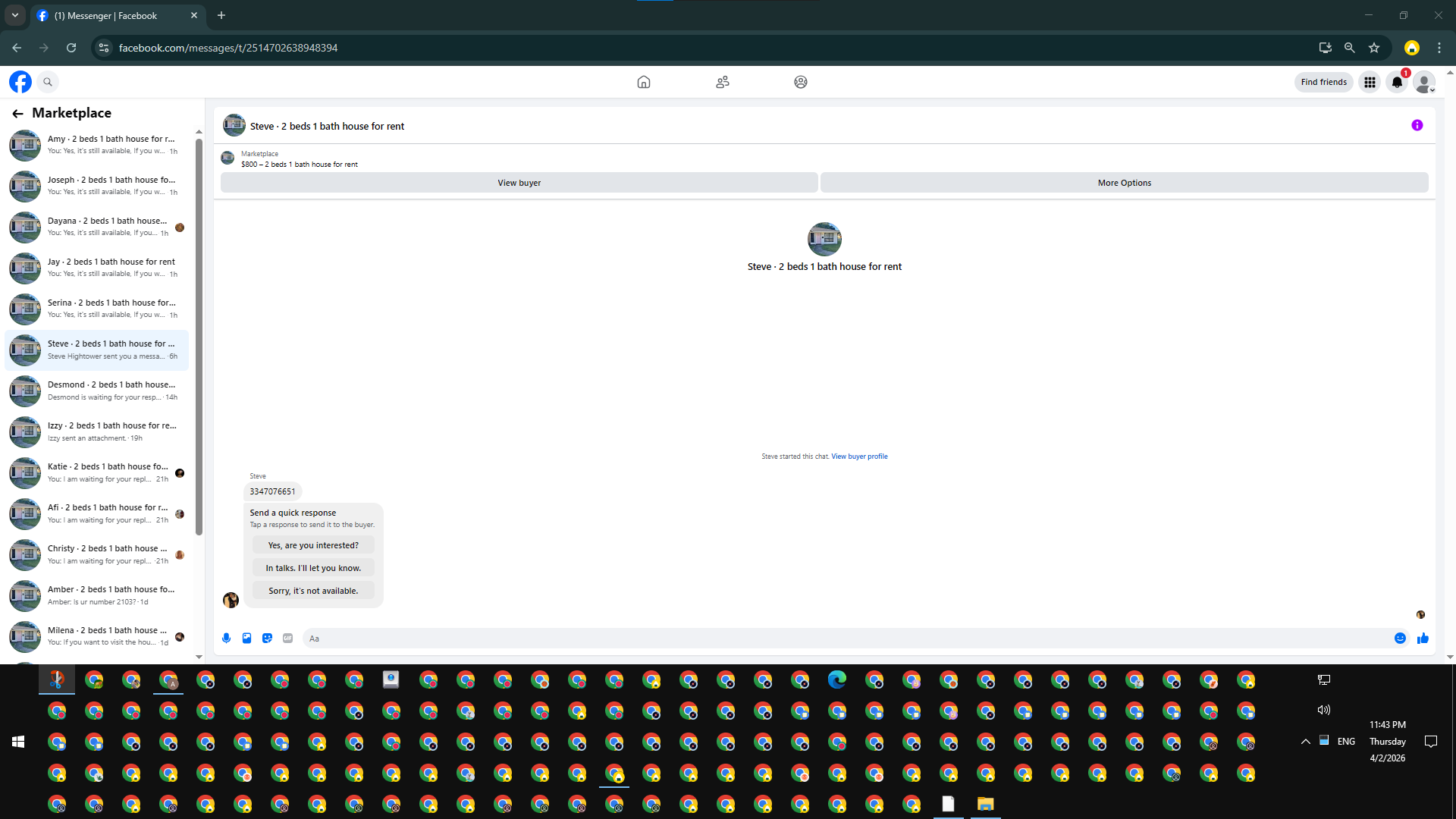Open Christy's house for rent conversation
Screen dimensions: 1456x819
(x=96, y=554)
